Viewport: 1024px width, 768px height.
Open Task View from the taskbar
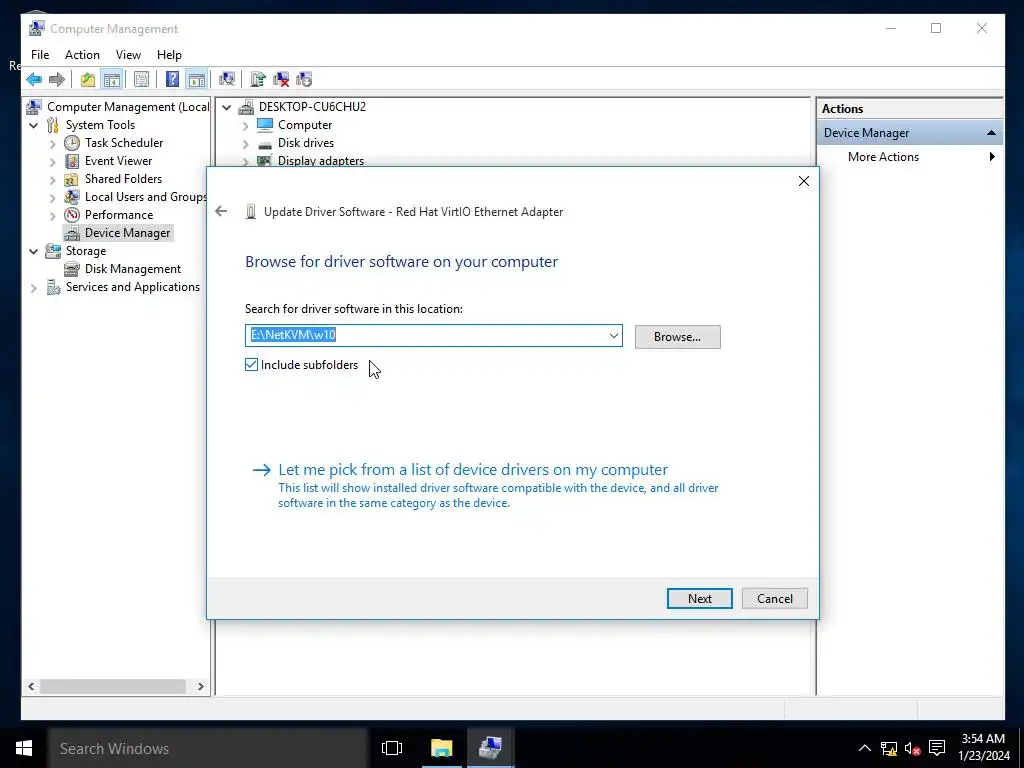392,748
